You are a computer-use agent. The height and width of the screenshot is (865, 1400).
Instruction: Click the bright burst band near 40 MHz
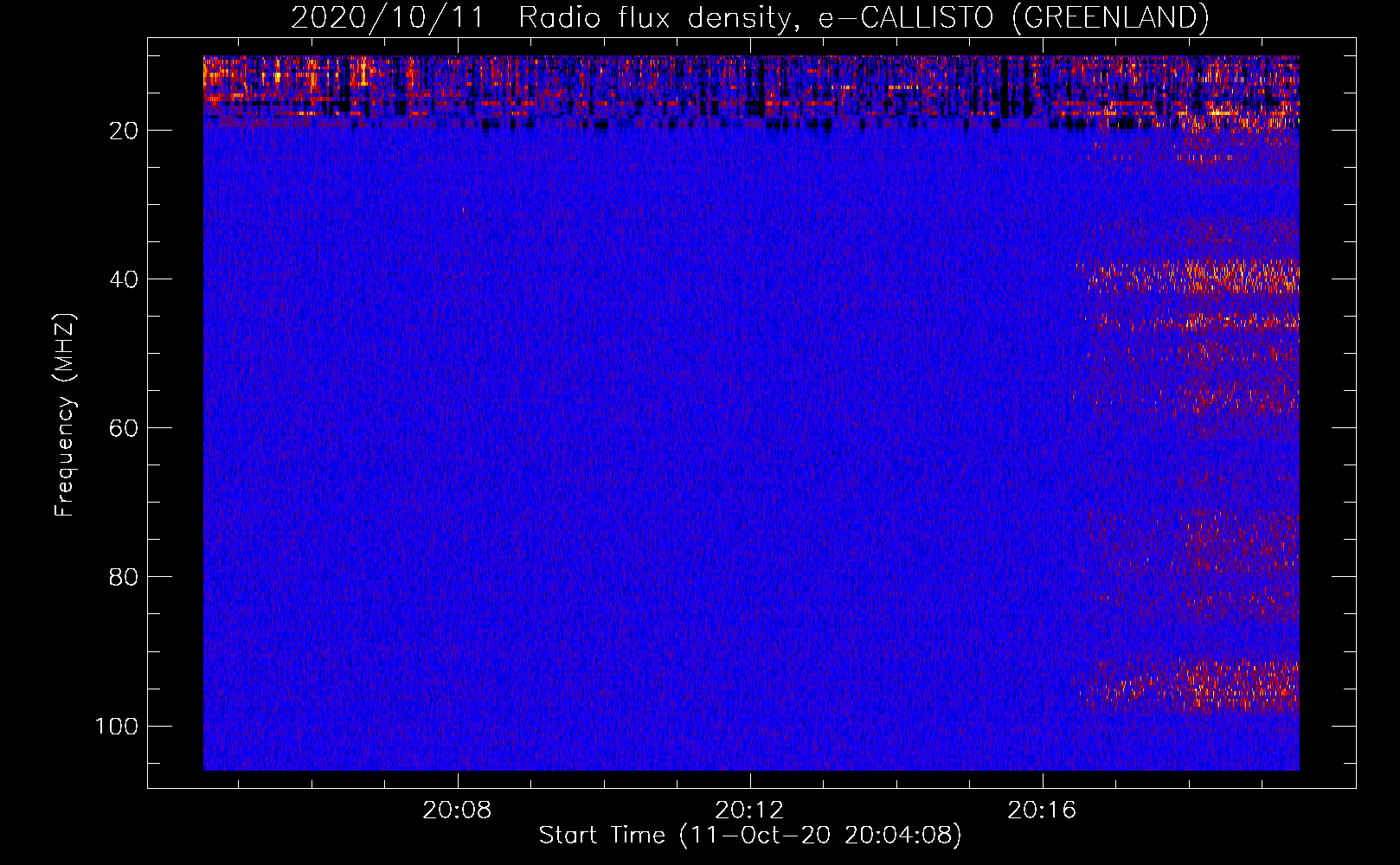pos(1188,276)
